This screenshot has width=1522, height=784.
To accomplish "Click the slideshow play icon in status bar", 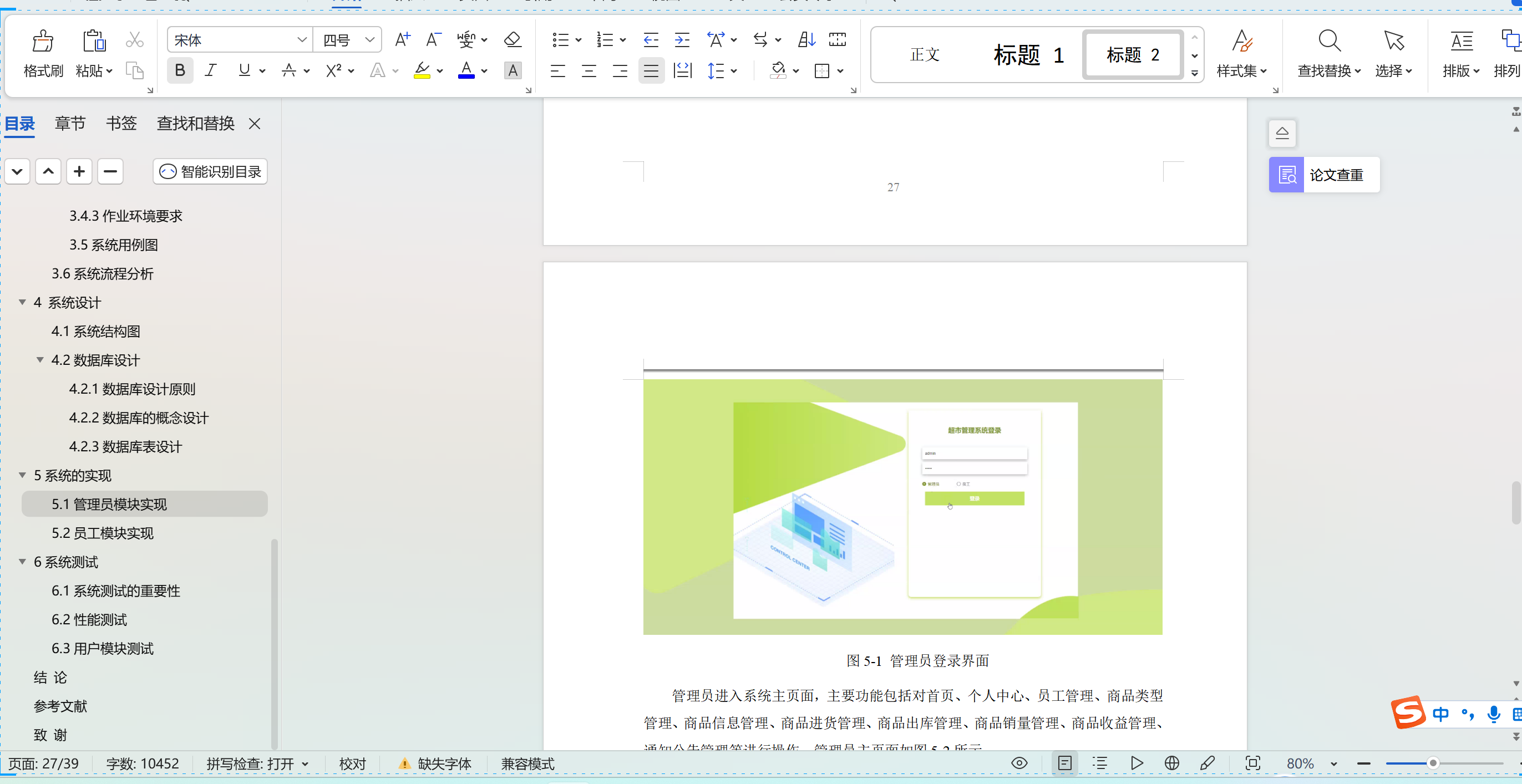I will [x=1136, y=763].
